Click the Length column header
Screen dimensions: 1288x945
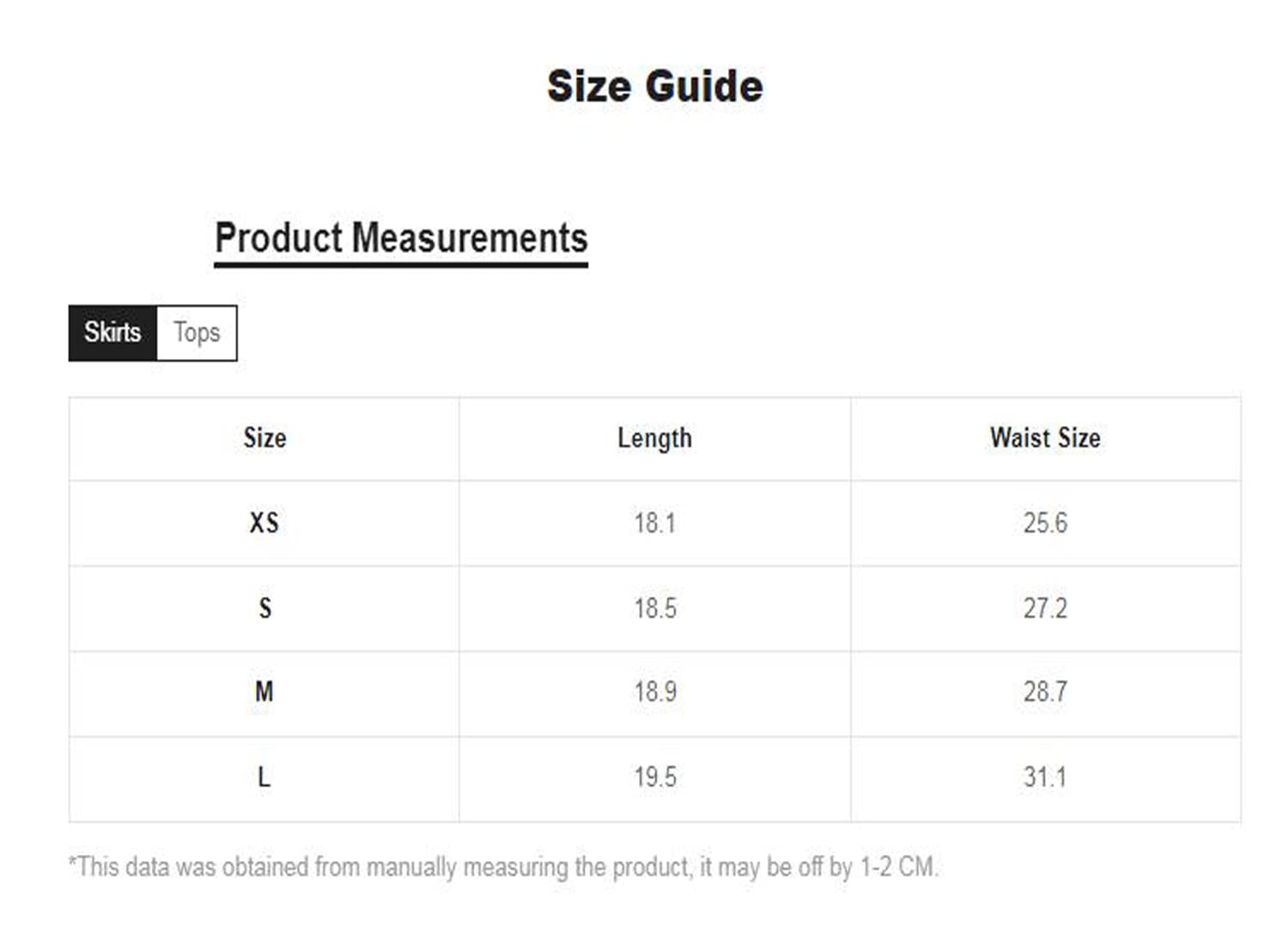click(654, 438)
